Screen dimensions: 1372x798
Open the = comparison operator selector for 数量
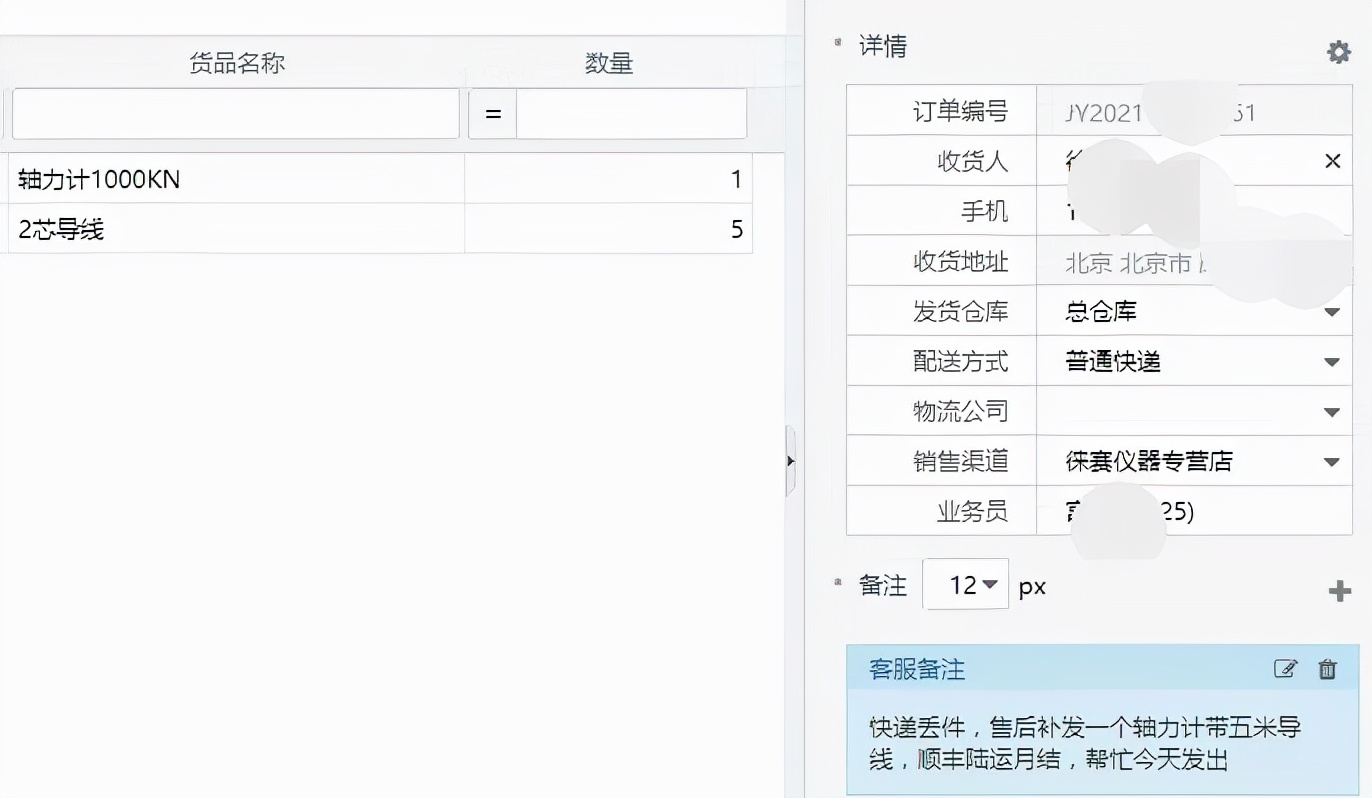coord(492,114)
